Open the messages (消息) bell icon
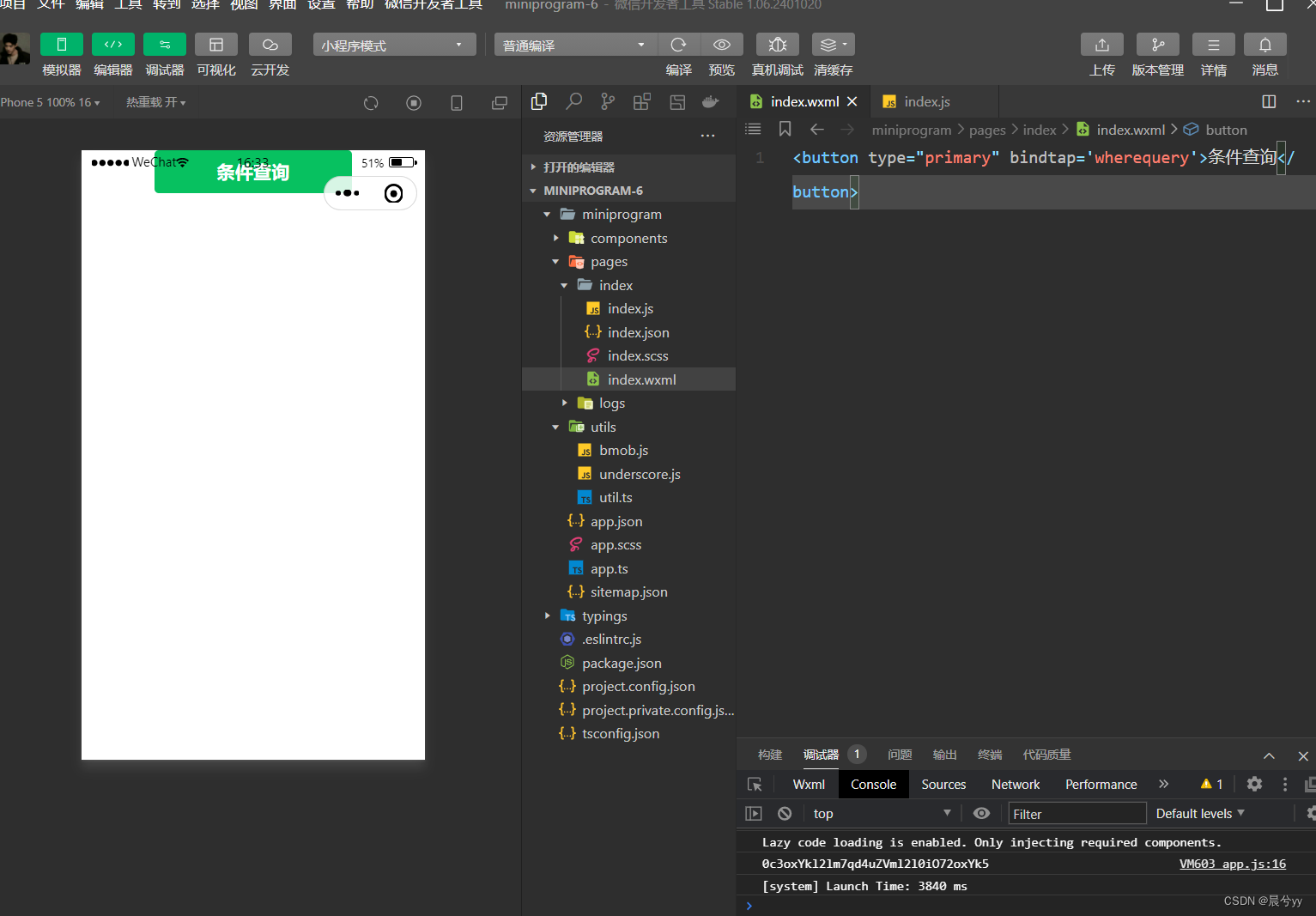Screen dimensions: 1316x916 (1265, 45)
